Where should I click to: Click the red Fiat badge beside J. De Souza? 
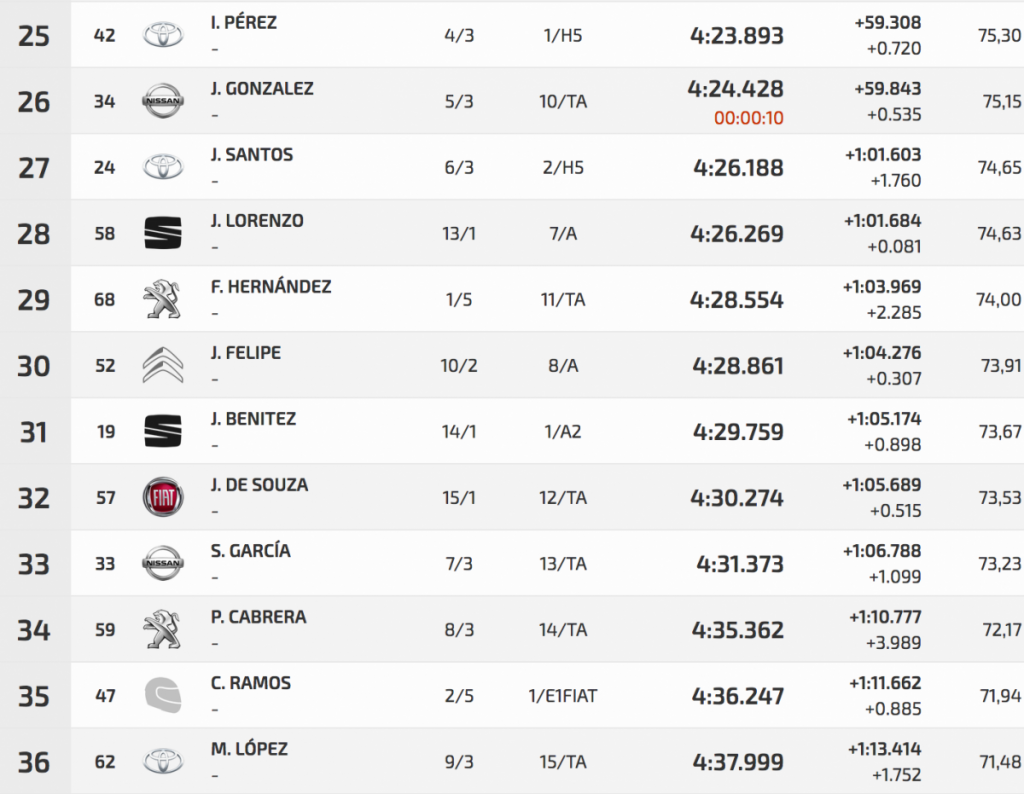[163, 498]
